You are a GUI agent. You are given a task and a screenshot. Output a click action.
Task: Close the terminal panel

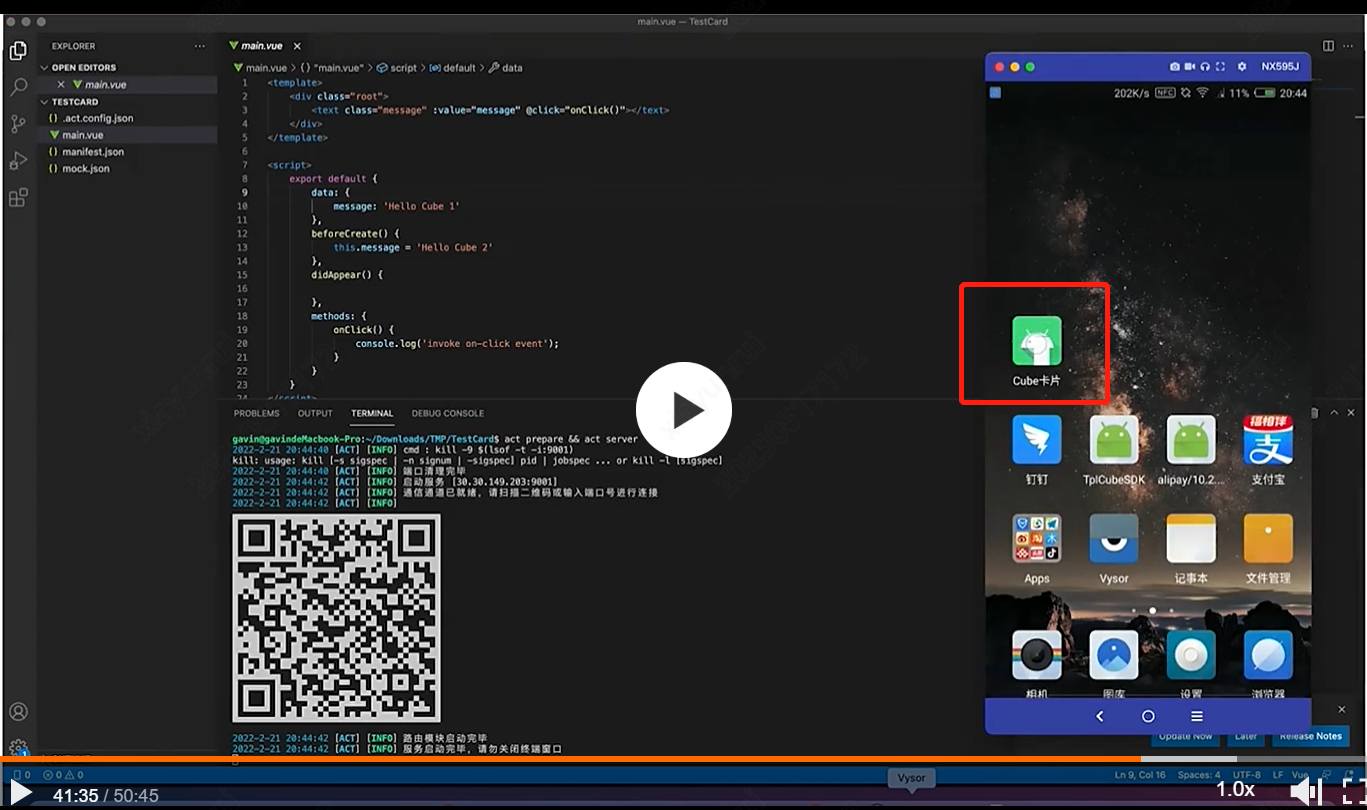tap(1351, 412)
